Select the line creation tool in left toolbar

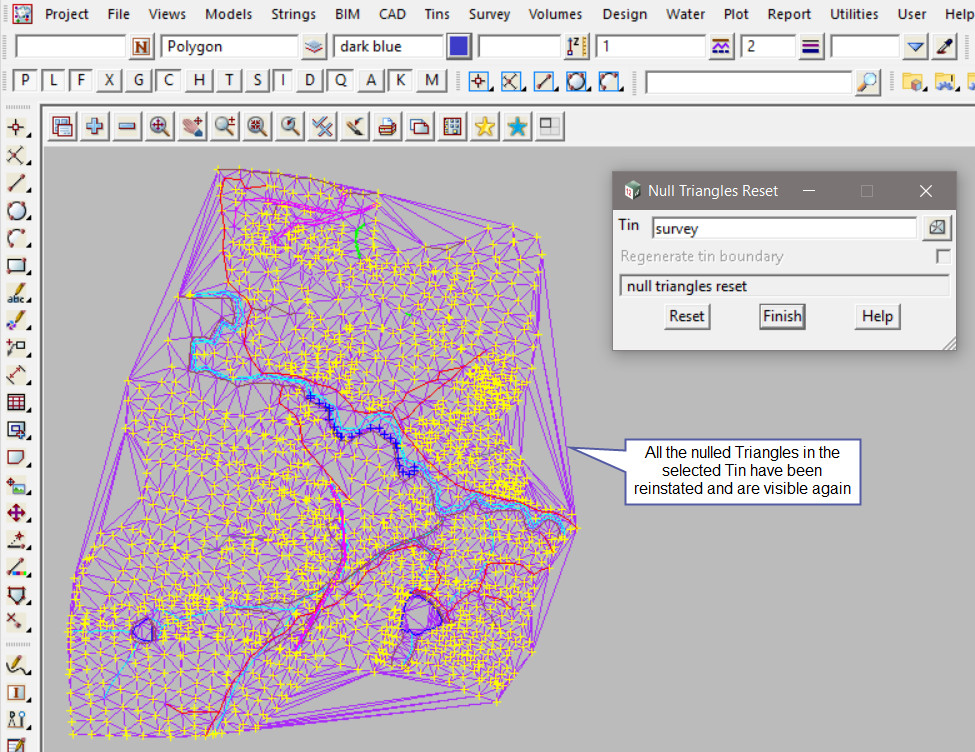click(x=16, y=183)
